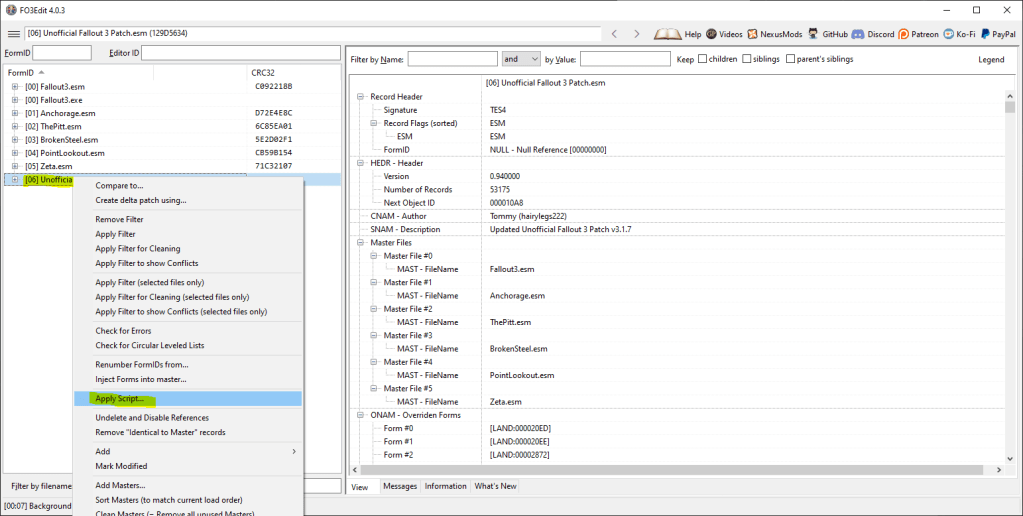1023x516 pixels.
Task: Enable the Keep children checkbox
Action: tap(703, 59)
